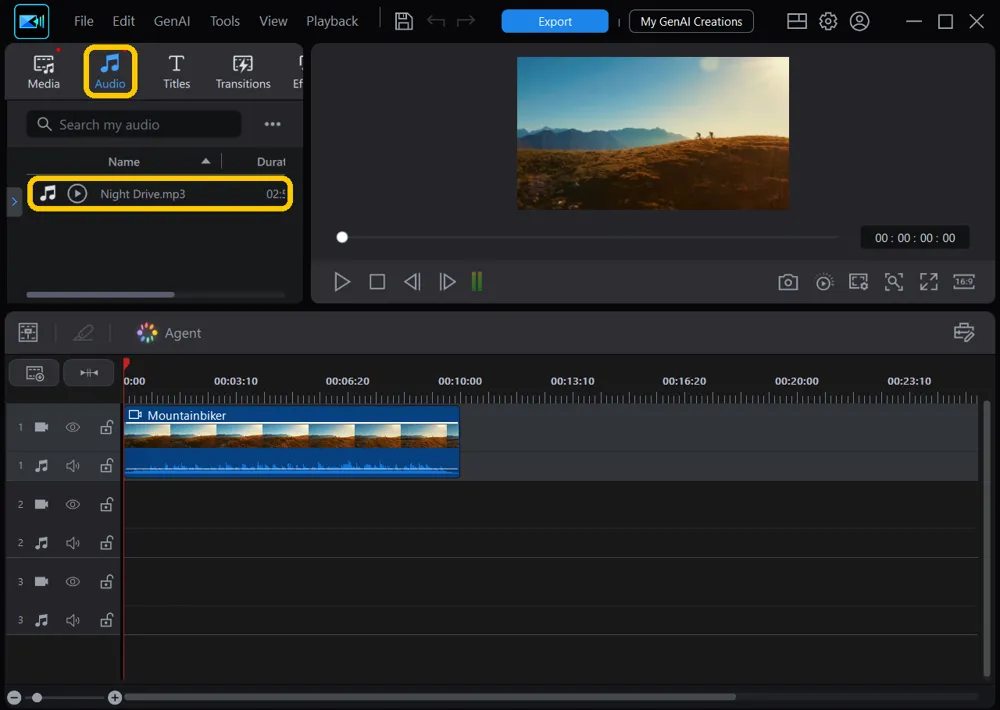Step to next frame
The width and height of the screenshot is (1000, 710).
click(447, 281)
